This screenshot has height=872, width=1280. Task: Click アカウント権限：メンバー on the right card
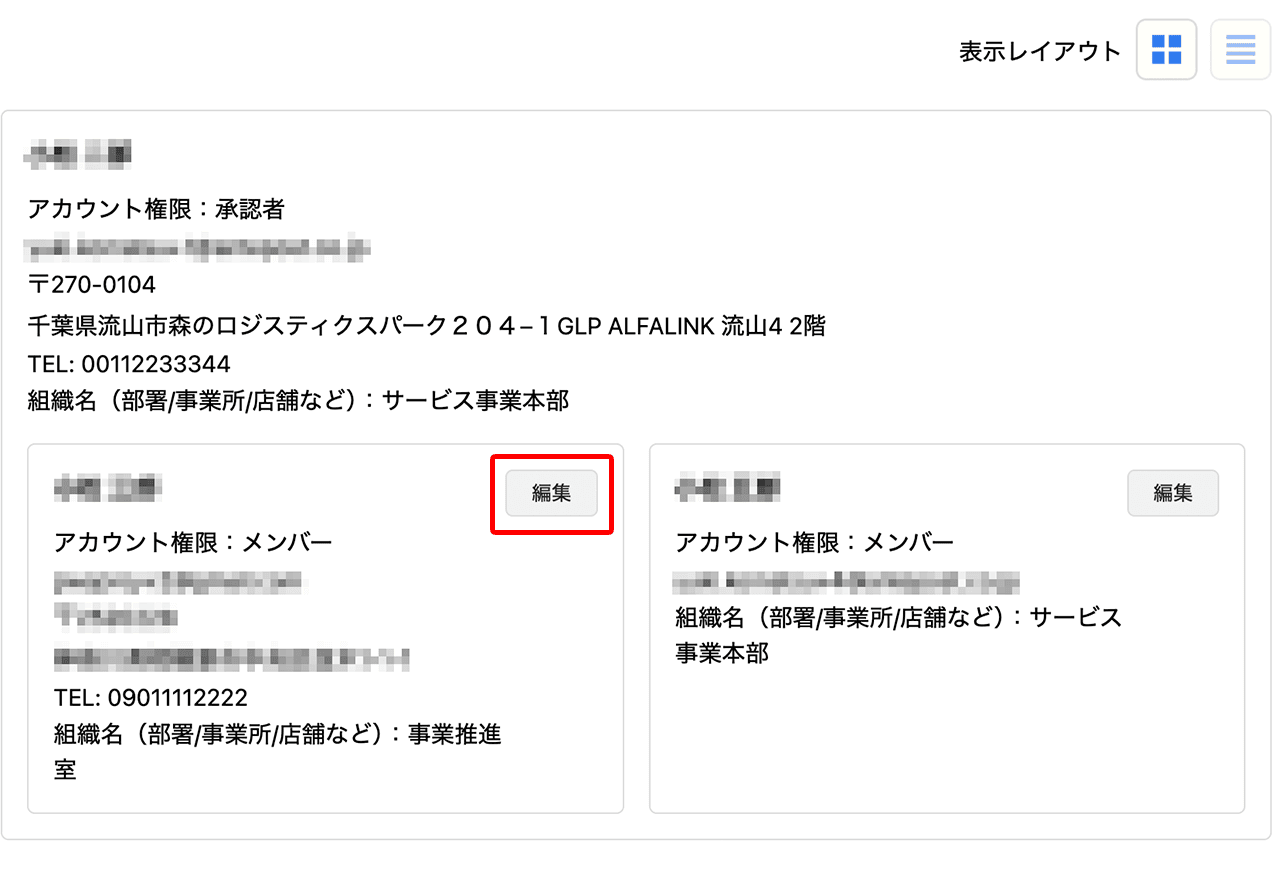tap(814, 542)
